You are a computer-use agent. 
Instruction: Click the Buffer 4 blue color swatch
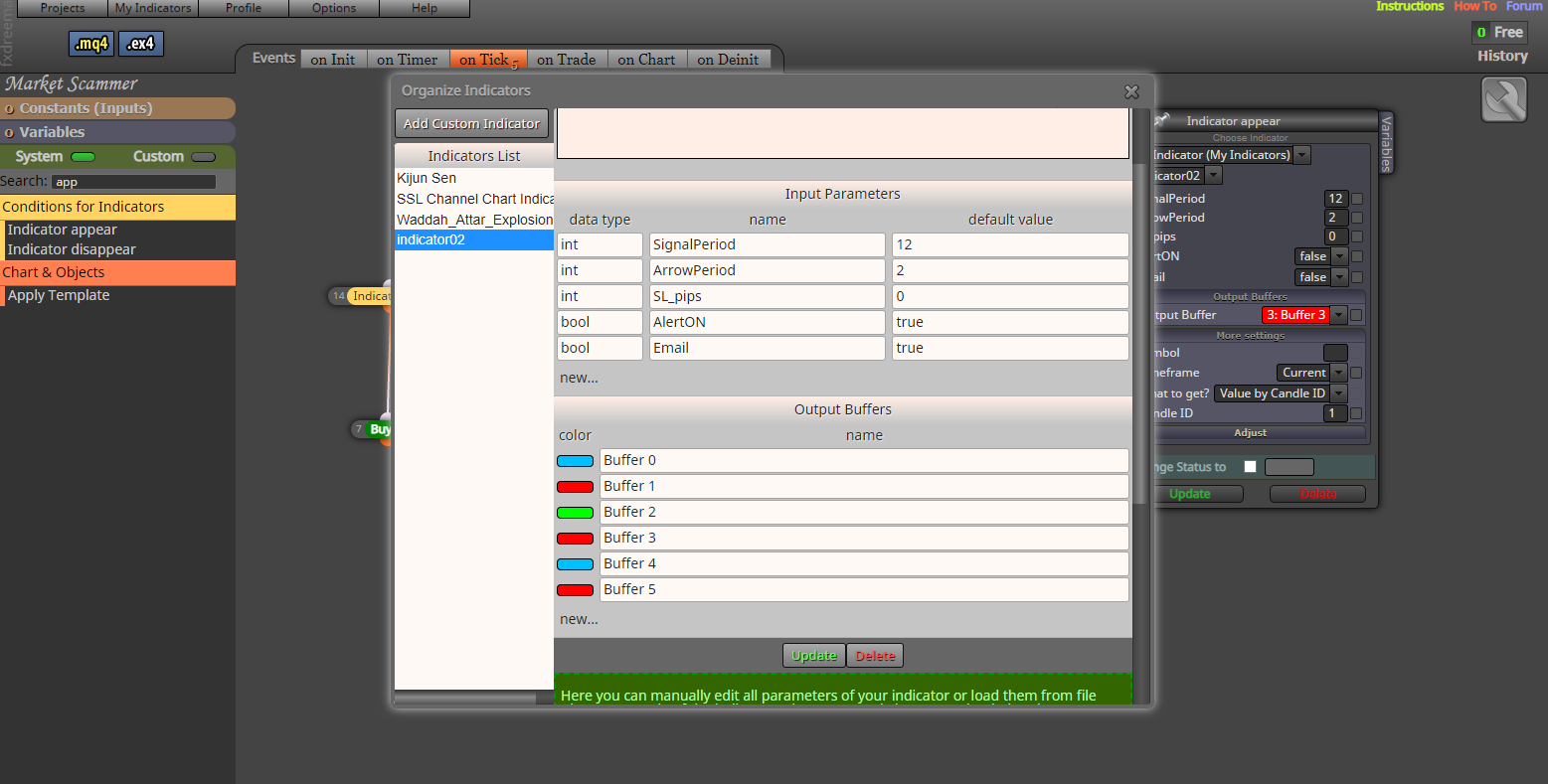[575, 564]
